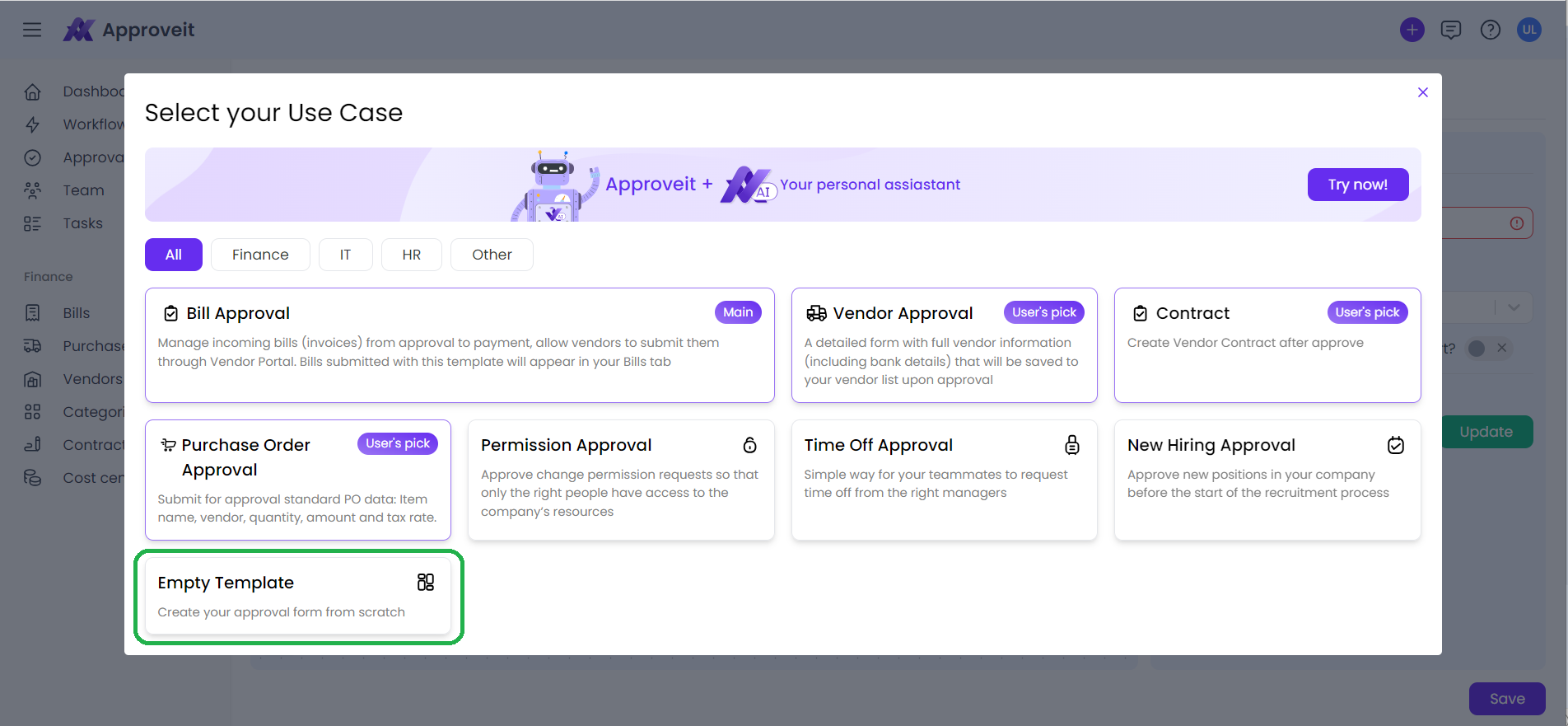
Task: Open Team in the sidebar
Action: click(83, 190)
